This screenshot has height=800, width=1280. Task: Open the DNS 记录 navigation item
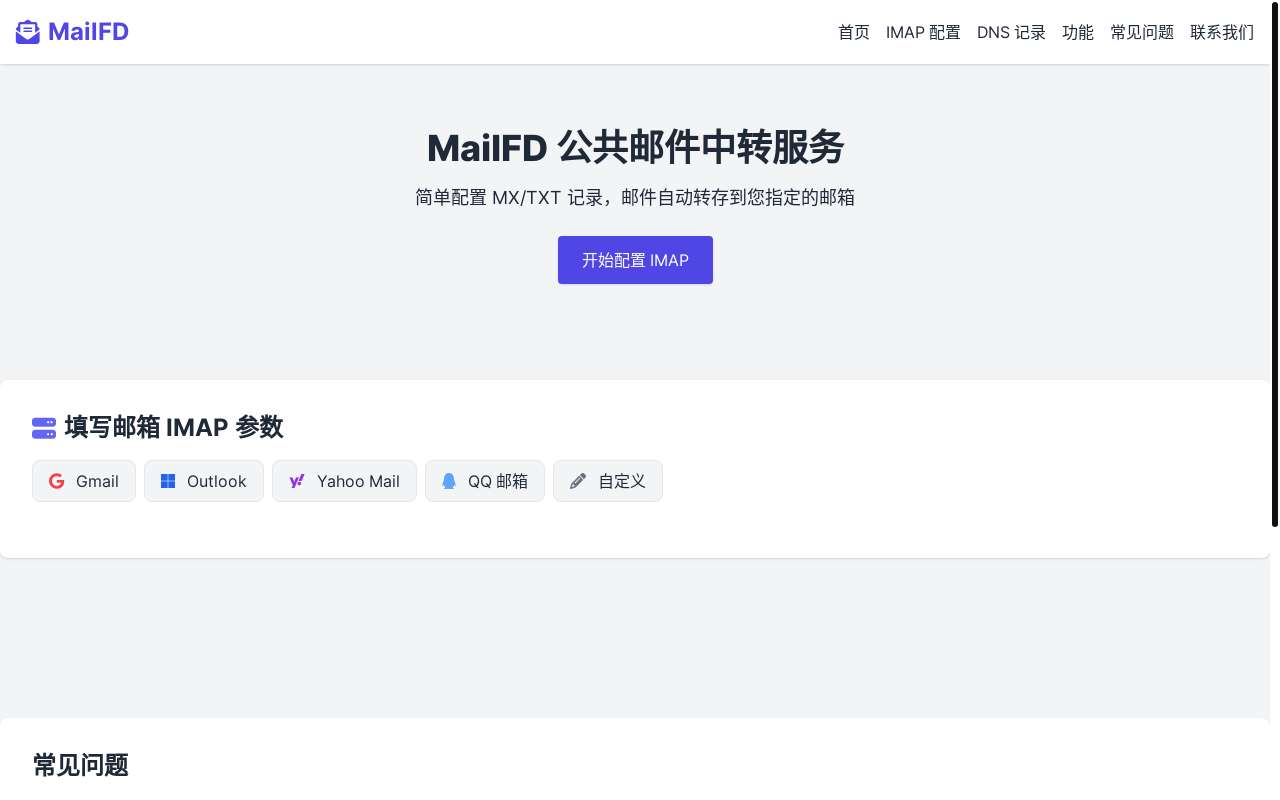pos(1011,32)
